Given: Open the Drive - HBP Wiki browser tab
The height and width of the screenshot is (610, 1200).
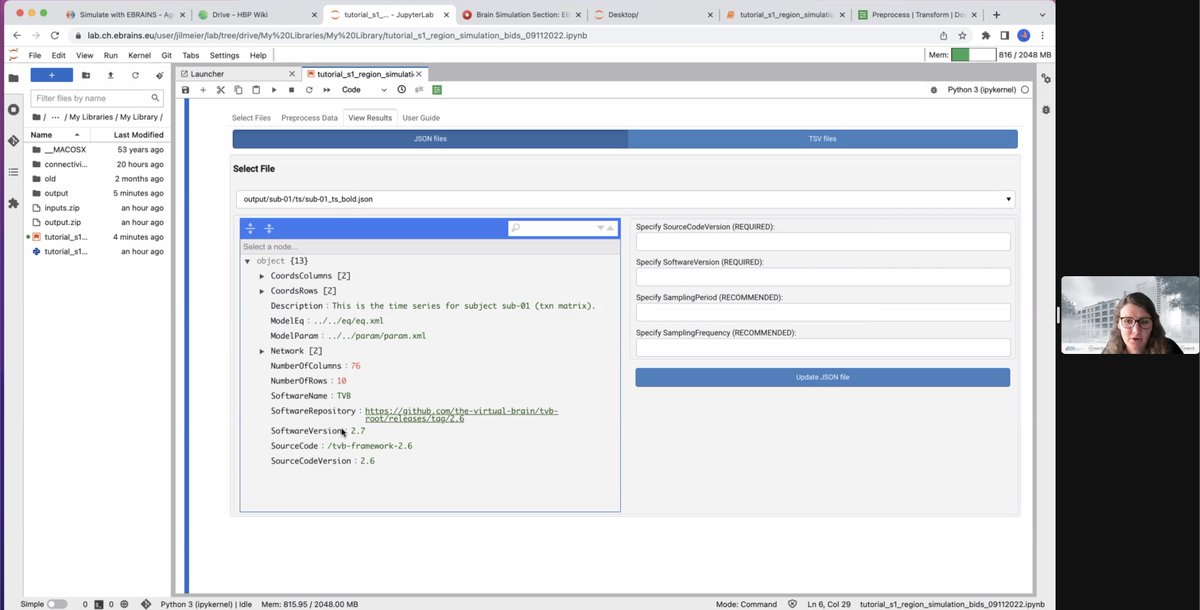Looking at the screenshot, I should pyautogui.click(x=241, y=15).
